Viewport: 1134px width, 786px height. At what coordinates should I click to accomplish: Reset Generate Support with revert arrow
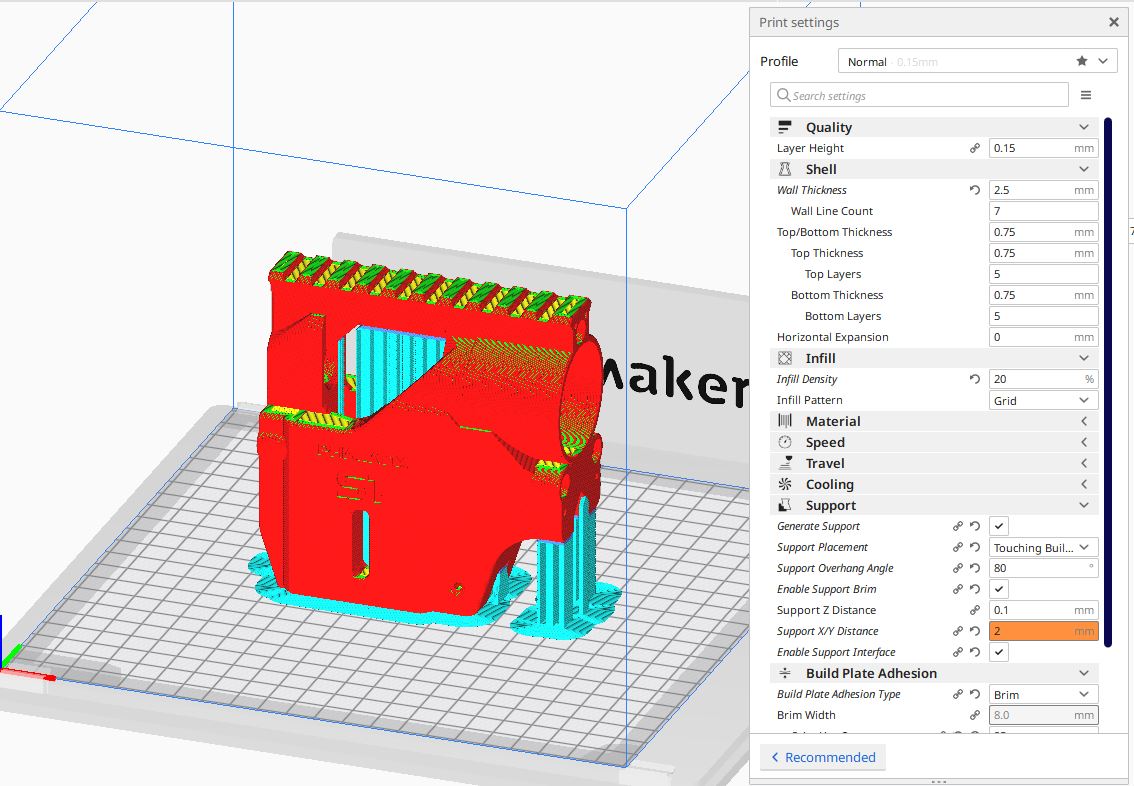coord(975,526)
